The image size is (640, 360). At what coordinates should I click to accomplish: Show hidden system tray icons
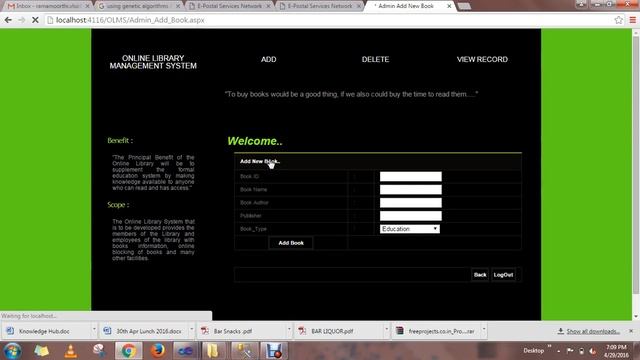[558, 351]
